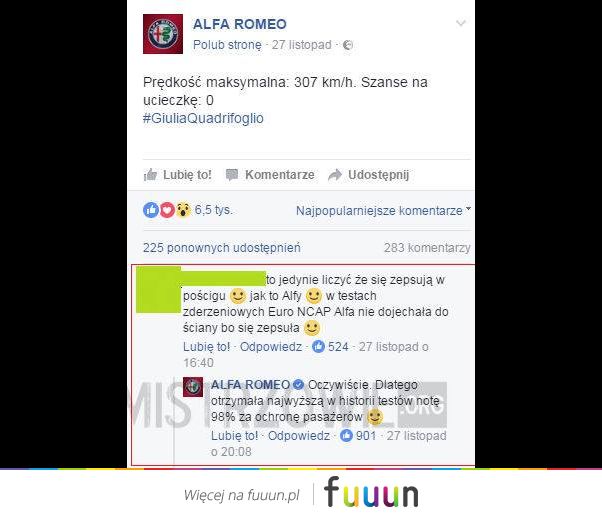Image resolution: width=602 pixels, height=513 pixels.
Task: Click Polub stronę to like the page
Action: (x=227, y=45)
